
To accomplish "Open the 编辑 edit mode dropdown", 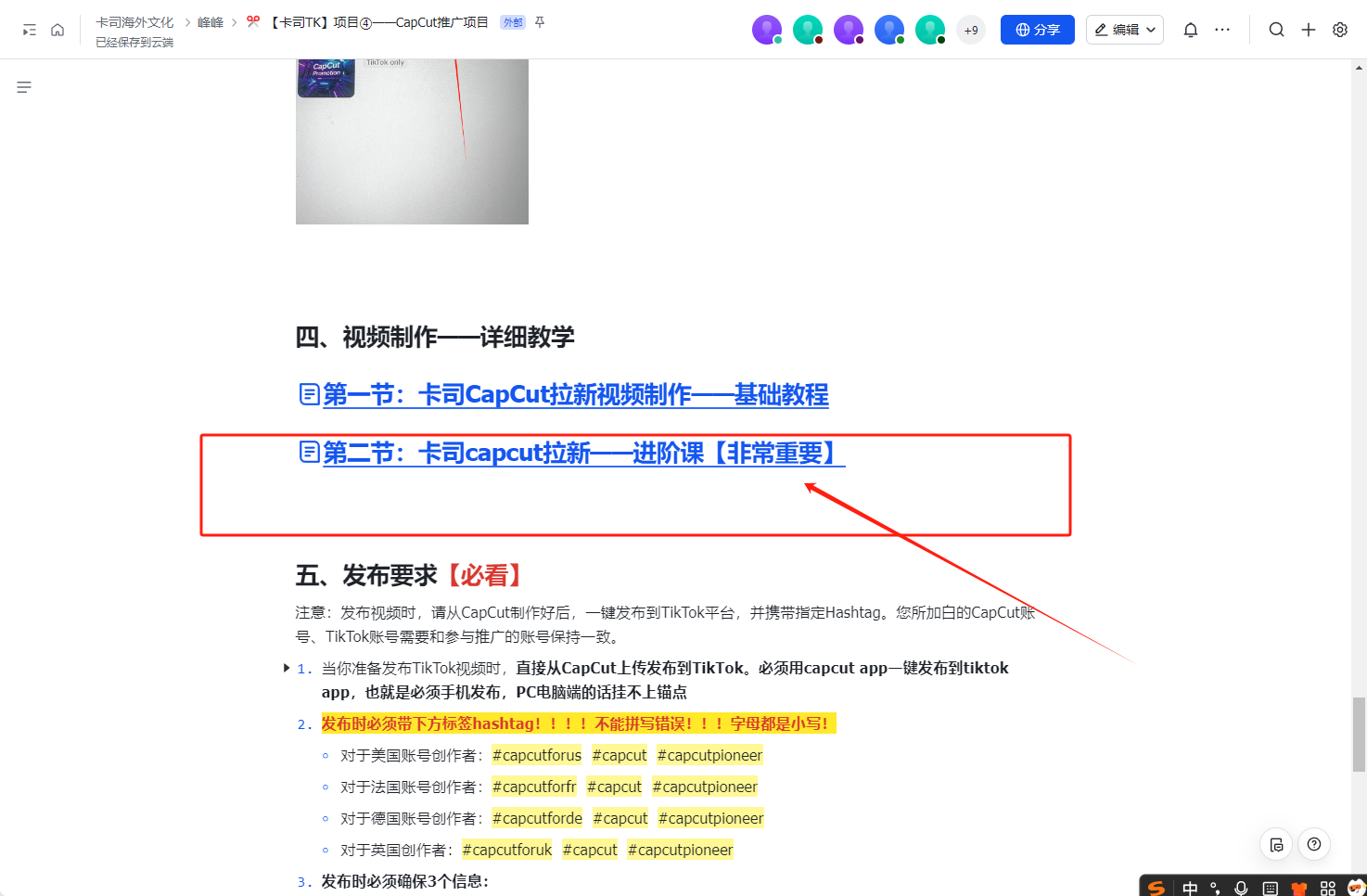I will 1125,30.
